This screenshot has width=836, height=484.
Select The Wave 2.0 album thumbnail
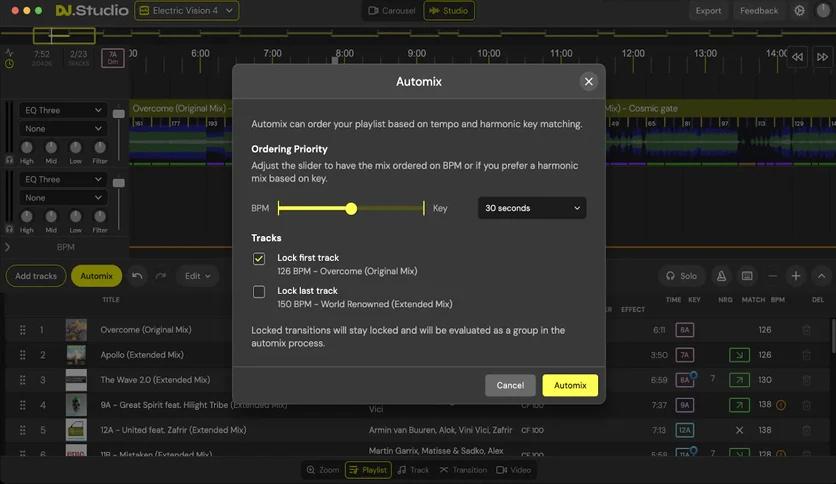point(76,380)
